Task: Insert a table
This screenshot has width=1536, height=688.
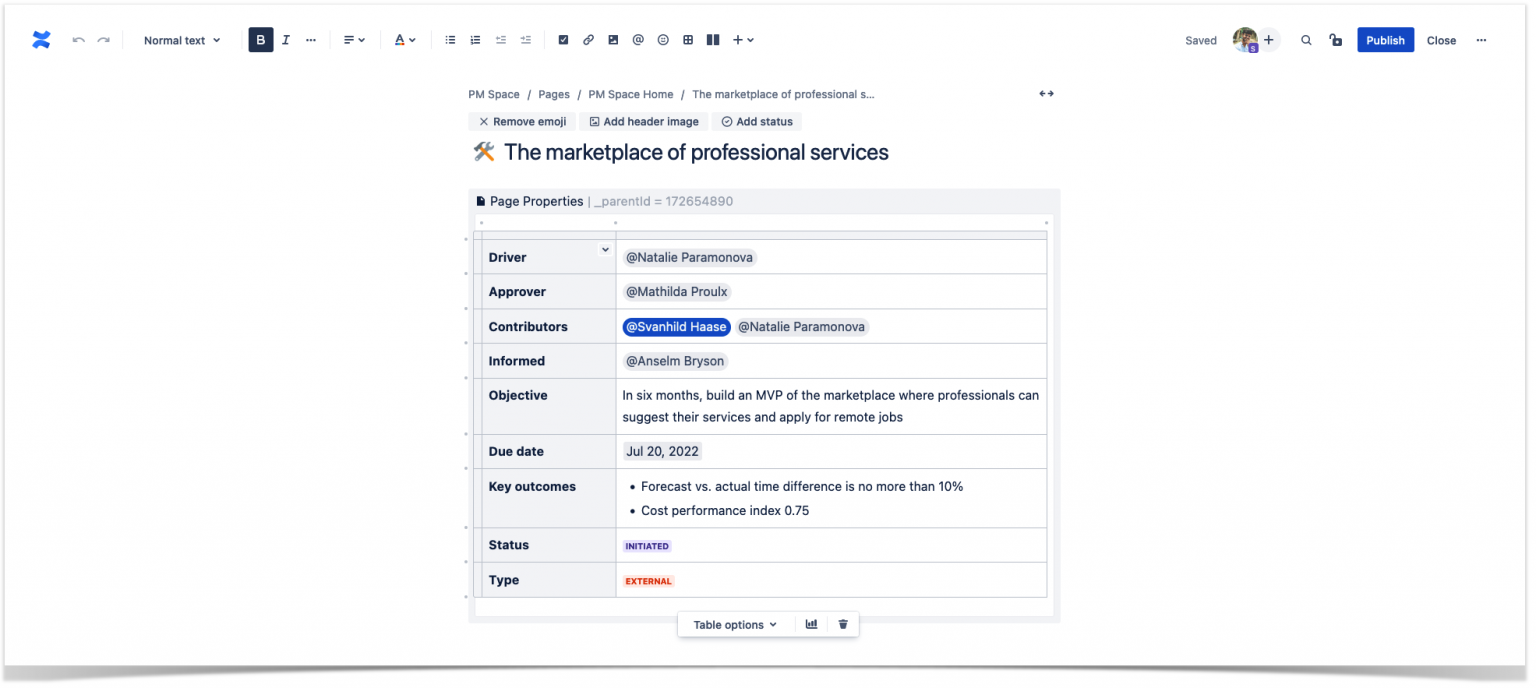Action: click(x=687, y=39)
